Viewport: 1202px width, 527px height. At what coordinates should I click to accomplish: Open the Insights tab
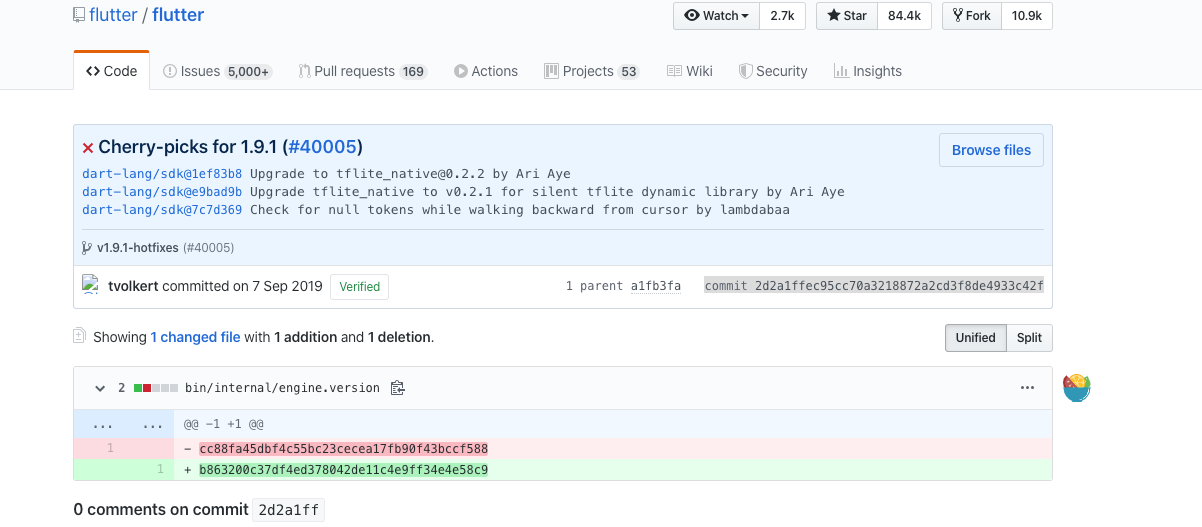(x=866, y=71)
